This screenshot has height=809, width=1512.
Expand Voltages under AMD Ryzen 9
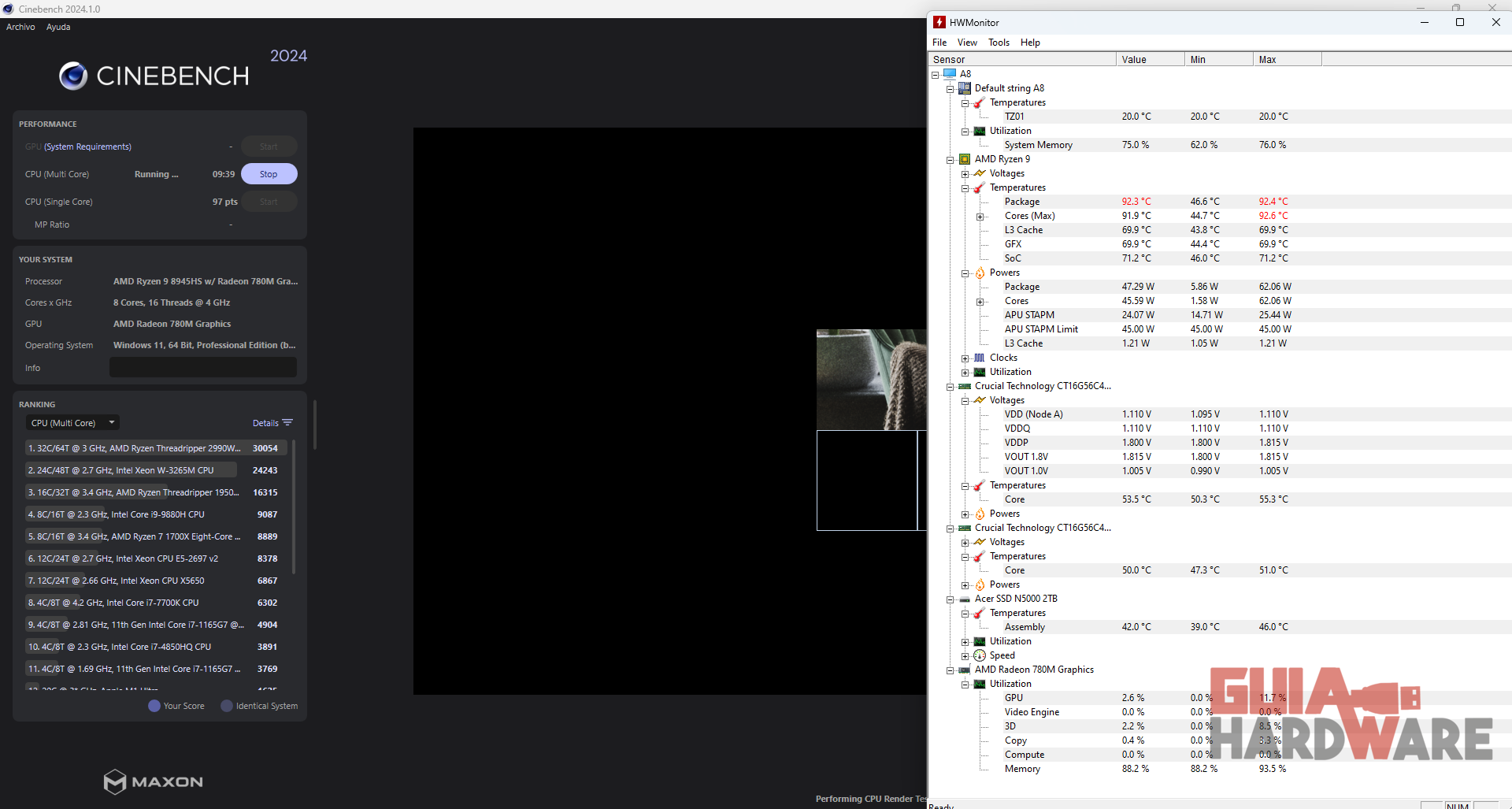[x=965, y=174]
